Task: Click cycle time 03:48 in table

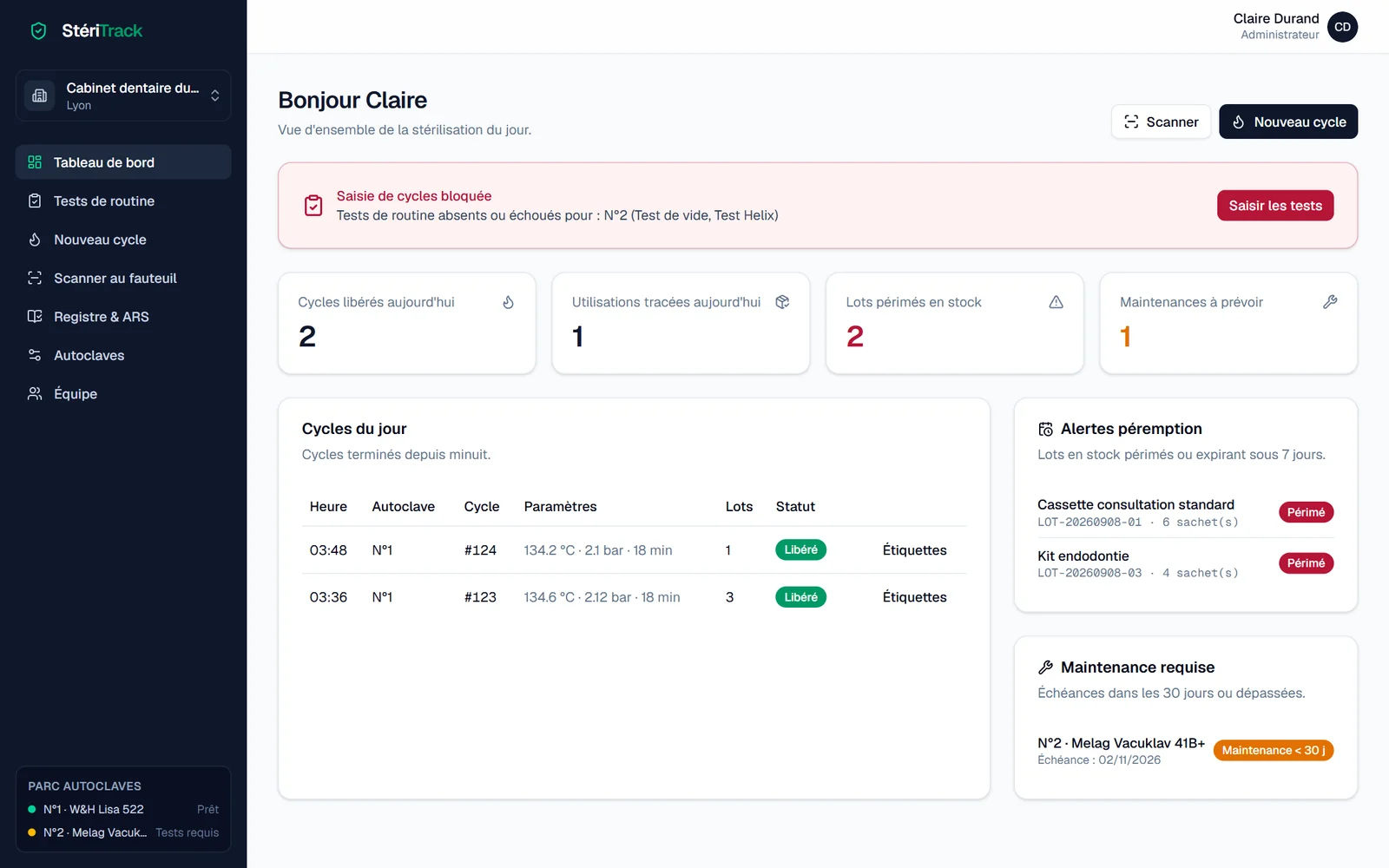Action: [x=328, y=550]
